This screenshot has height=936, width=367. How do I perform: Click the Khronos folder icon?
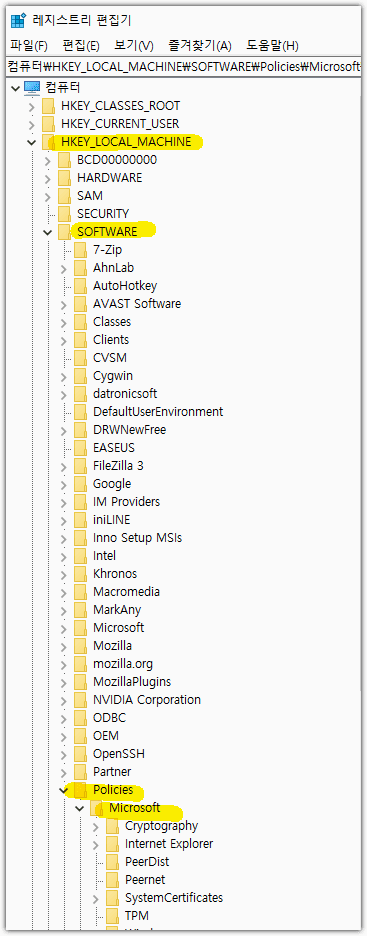point(81,574)
